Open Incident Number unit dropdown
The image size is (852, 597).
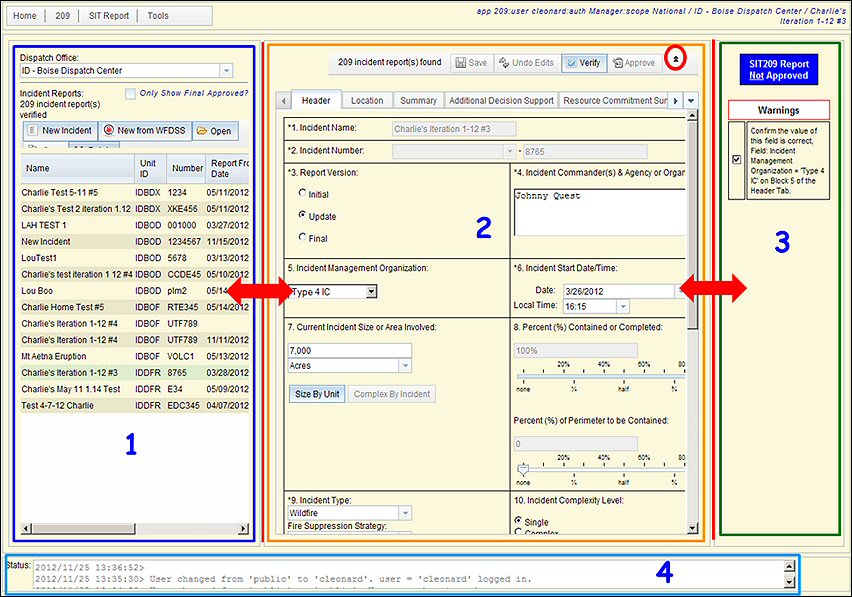(x=509, y=151)
